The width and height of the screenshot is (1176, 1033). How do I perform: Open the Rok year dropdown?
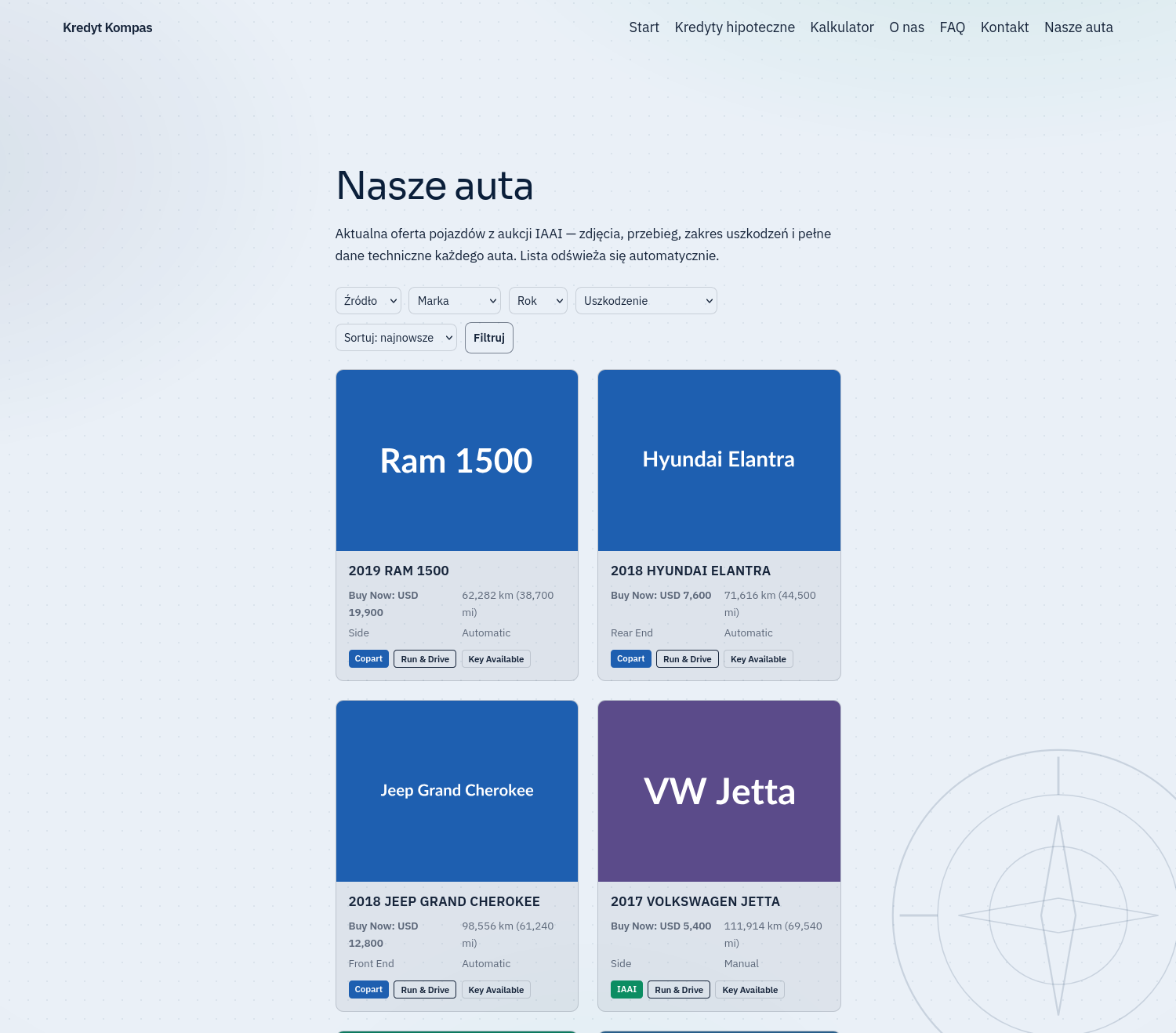538,301
